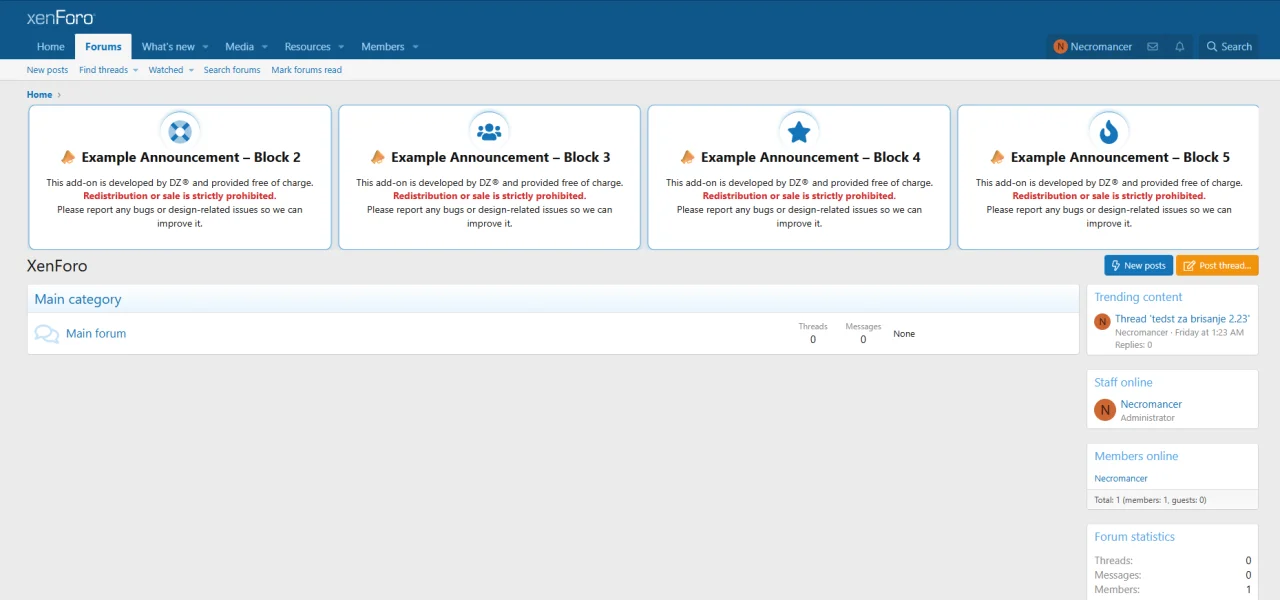Open Example Announcement – Block 3 title
The height and width of the screenshot is (600, 1280).
pyautogui.click(x=501, y=157)
